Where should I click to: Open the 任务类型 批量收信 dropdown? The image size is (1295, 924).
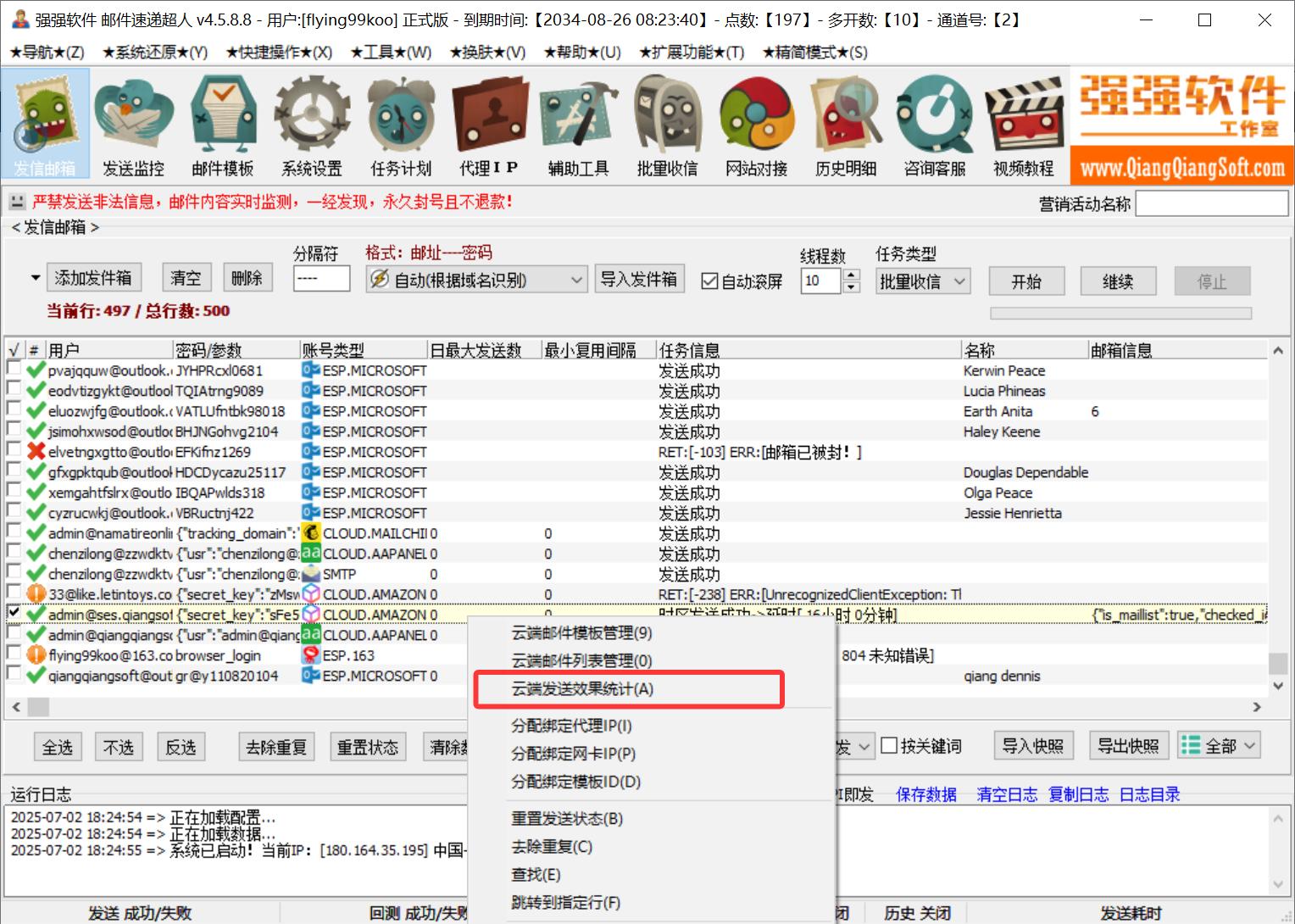[923, 281]
